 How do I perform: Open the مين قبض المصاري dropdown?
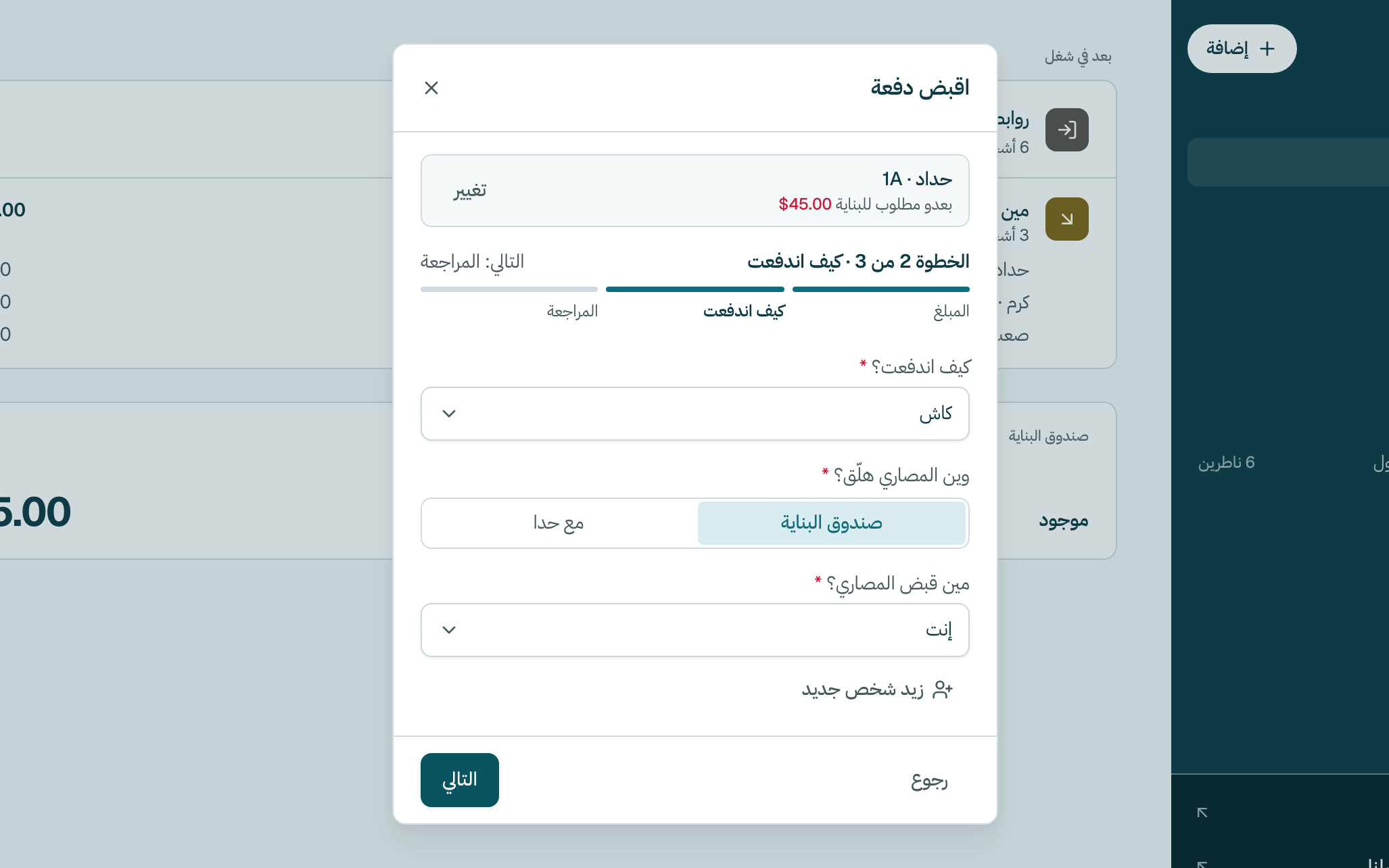point(695,630)
